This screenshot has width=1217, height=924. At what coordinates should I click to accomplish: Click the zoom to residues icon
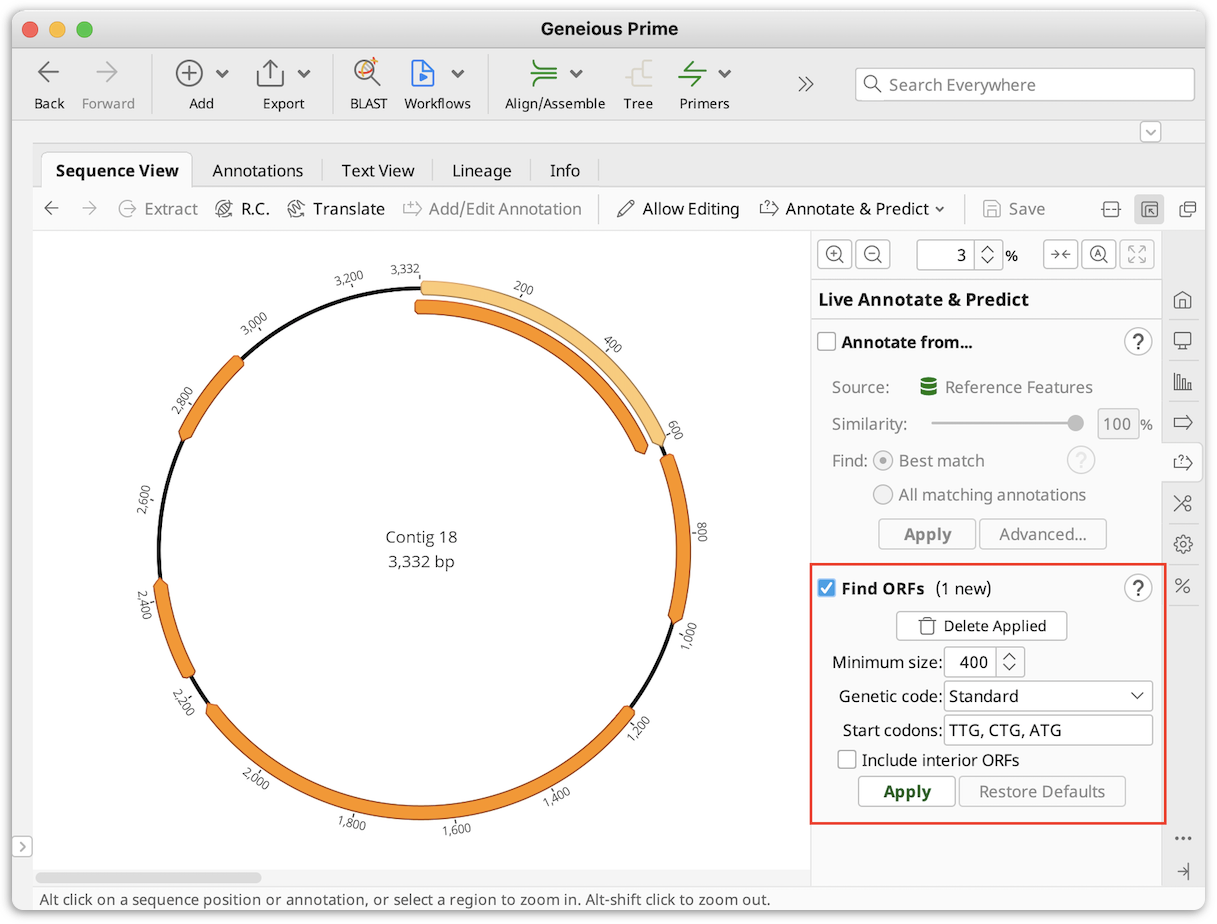point(1099,255)
